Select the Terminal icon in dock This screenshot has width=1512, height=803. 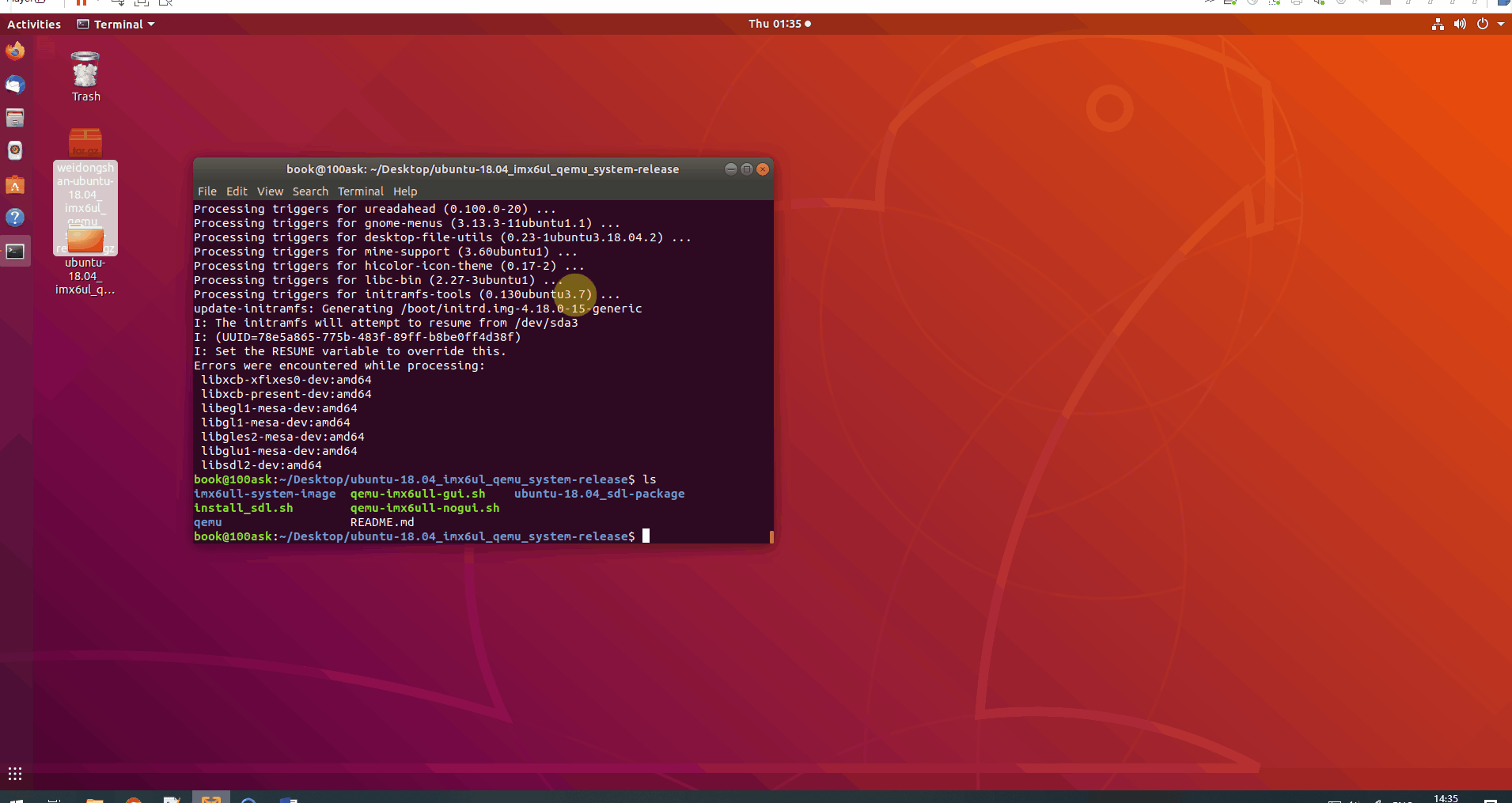tap(15, 252)
